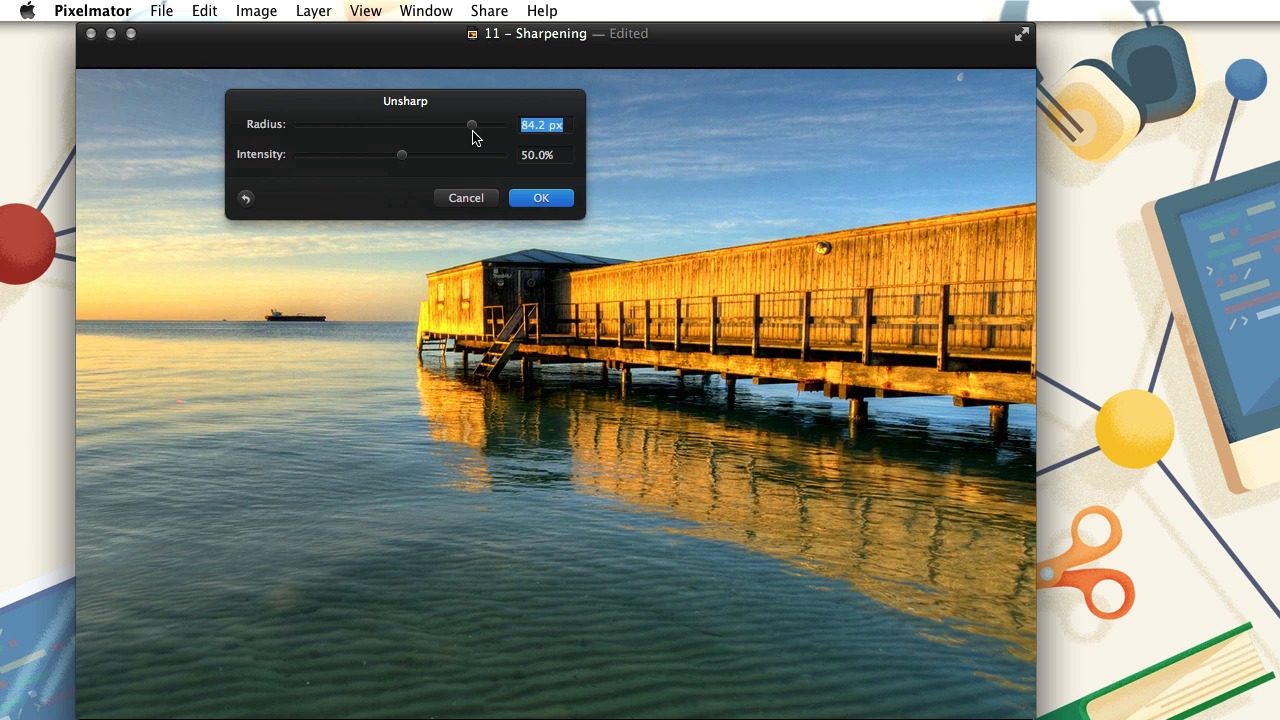Click the reset arrow icon in Unsharp dialog

point(245,198)
